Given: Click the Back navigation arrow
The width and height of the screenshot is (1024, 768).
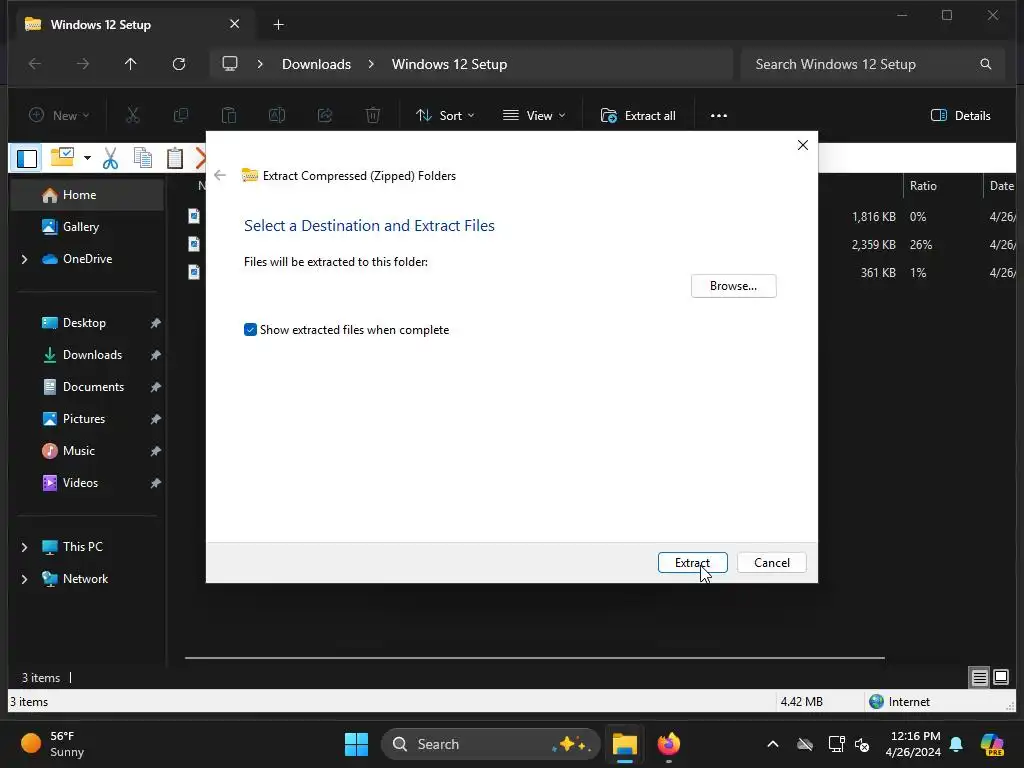Looking at the screenshot, I should coord(35,64).
